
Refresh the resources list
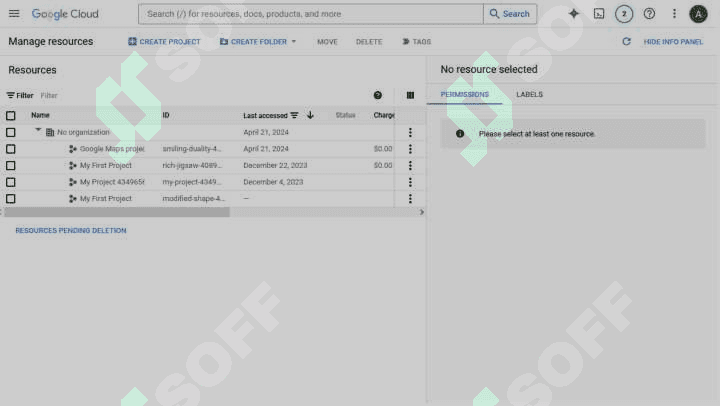click(626, 41)
